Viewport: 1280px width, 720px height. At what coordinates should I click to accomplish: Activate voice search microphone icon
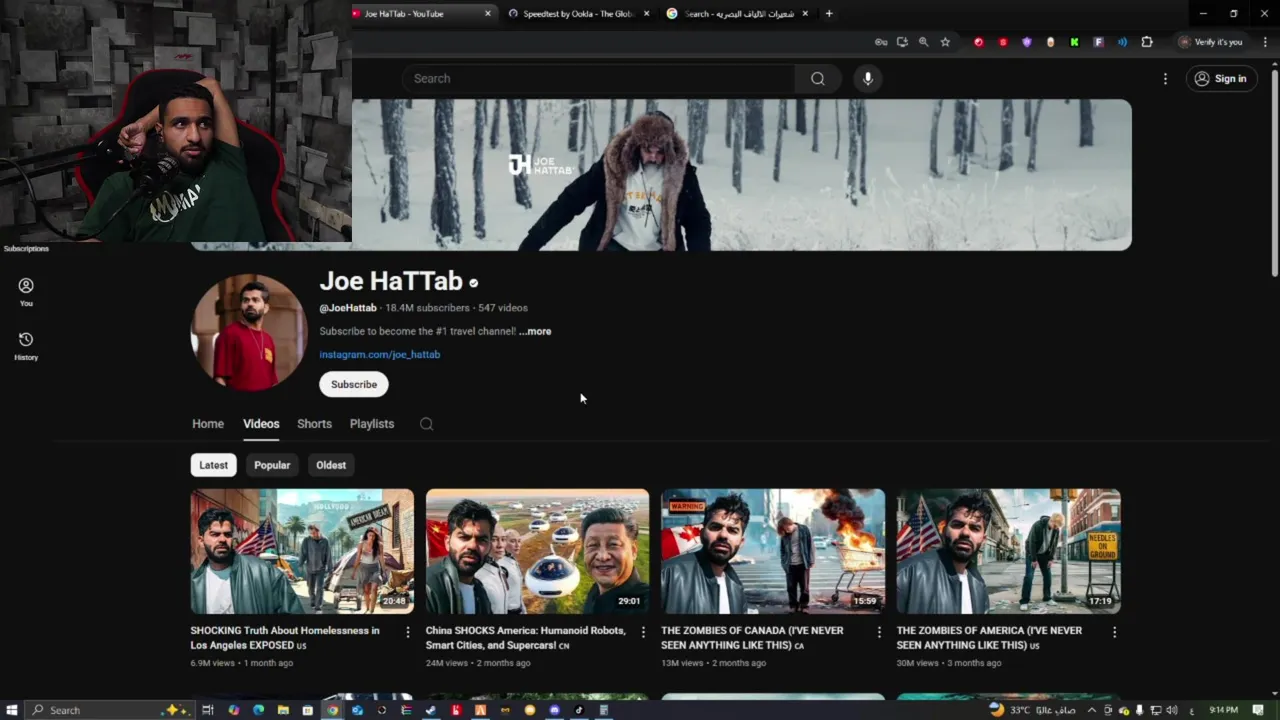[x=867, y=79]
